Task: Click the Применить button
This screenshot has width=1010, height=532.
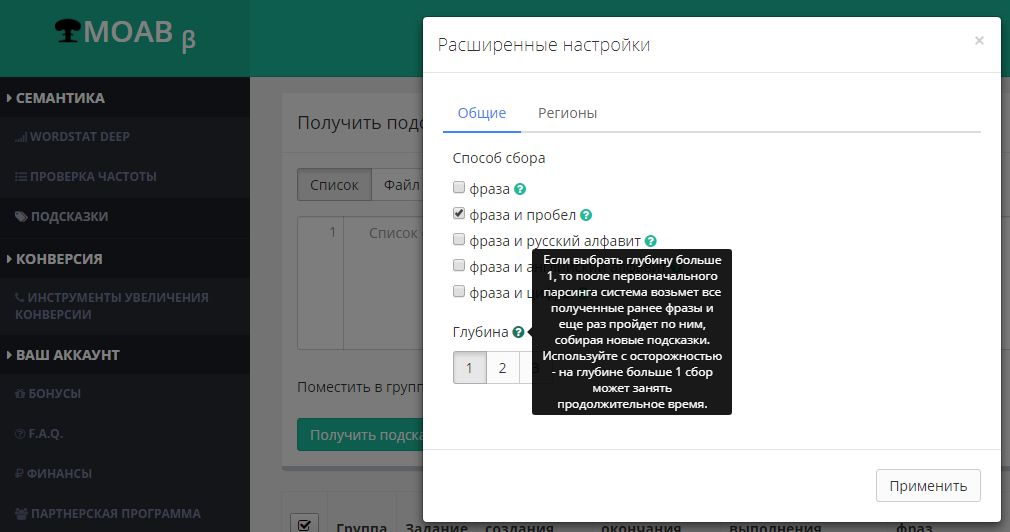Action: pyautogui.click(x=928, y=486)
